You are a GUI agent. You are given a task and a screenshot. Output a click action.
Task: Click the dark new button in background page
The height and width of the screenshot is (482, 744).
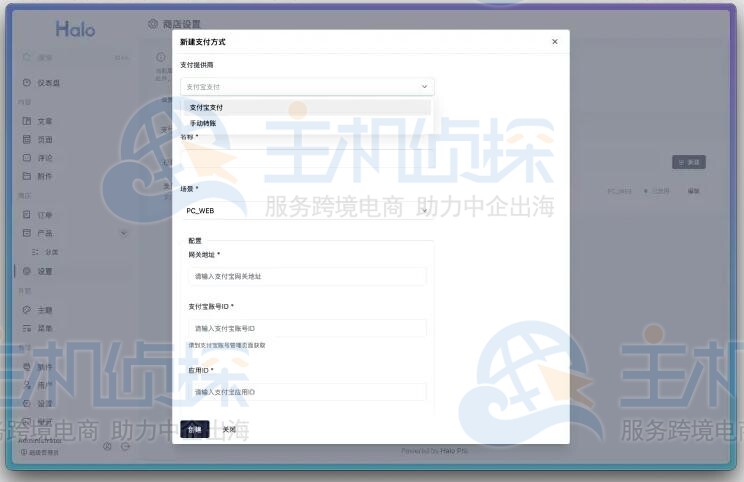point(689,162)
